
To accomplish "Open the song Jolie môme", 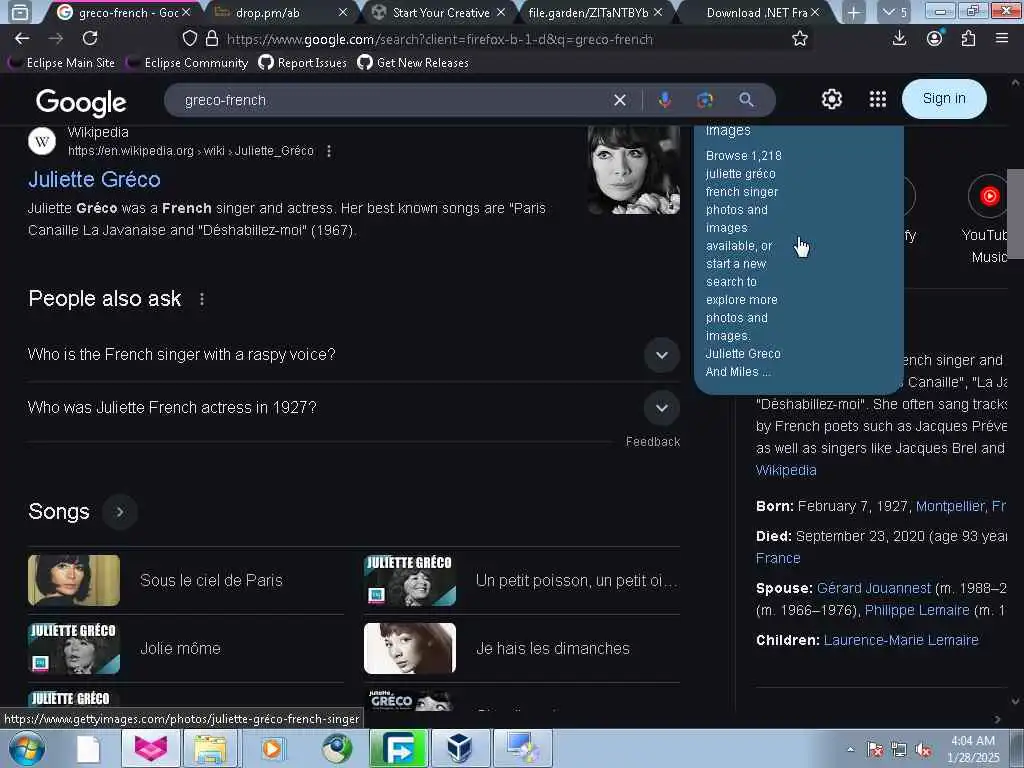I will point(186,648).
